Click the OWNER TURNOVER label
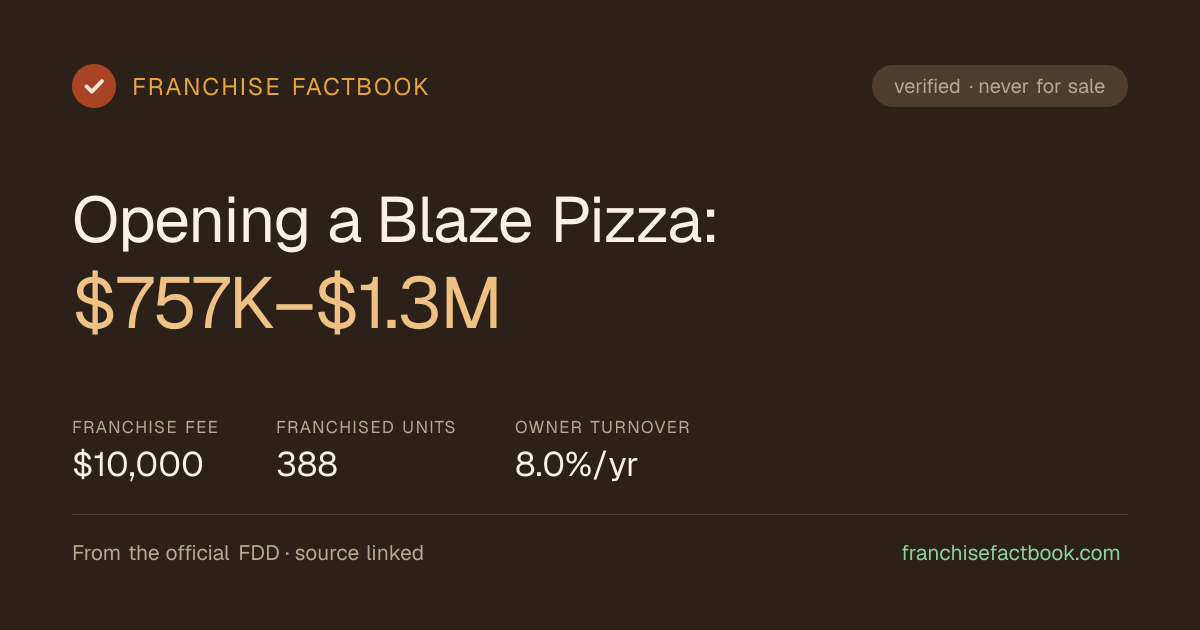Viewport: 1200px width, 630px height. pyautogui.click(x=603, y=427)
